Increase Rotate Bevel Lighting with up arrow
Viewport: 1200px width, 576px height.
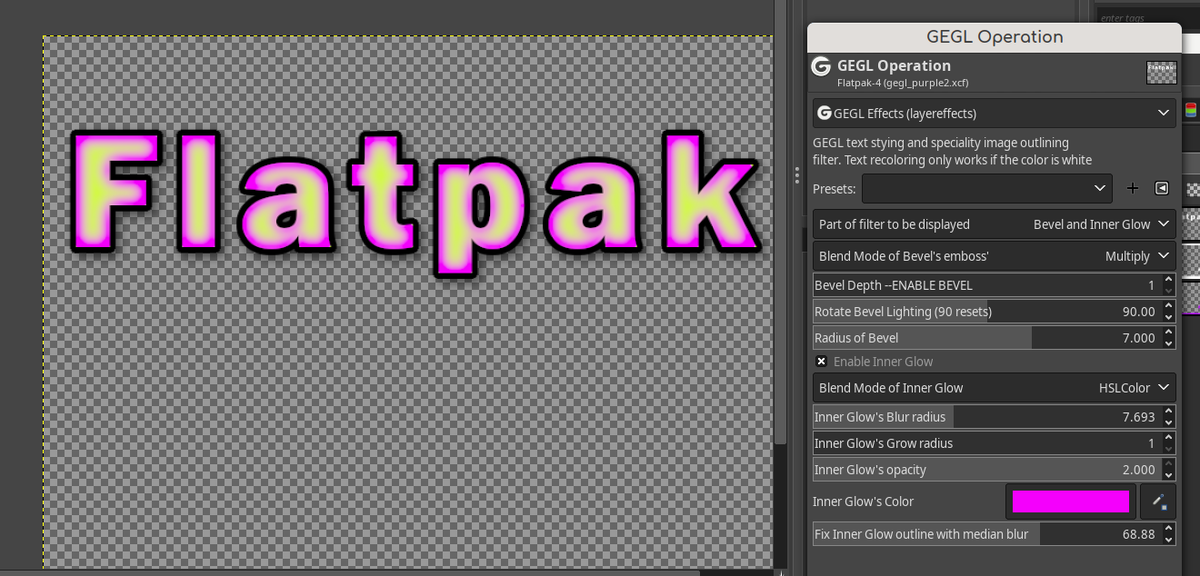pyautogui.click(x=1168, y=306)
